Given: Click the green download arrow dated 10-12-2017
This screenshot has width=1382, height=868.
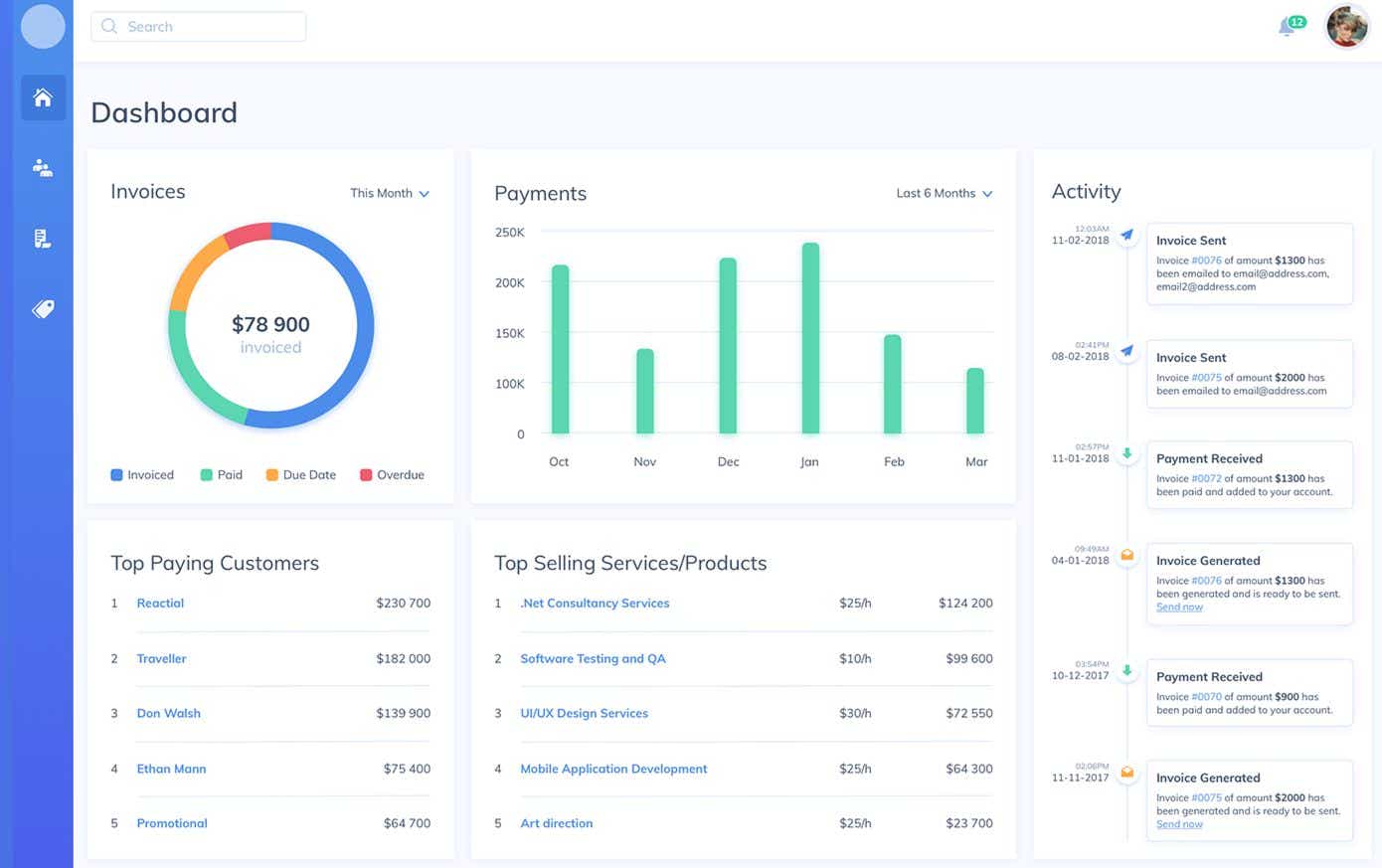Looking at the screenshot, I should (x=1126, y=671).
